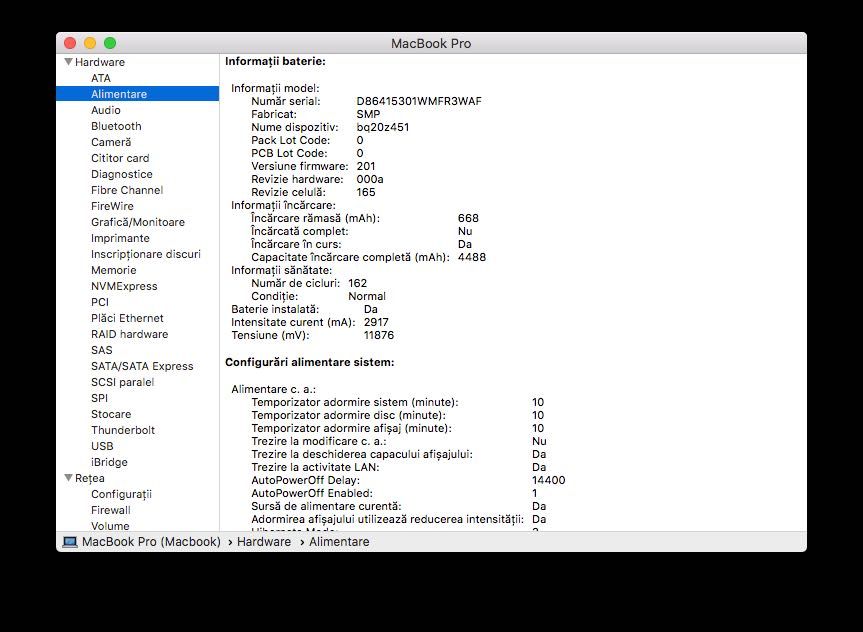The height and width of the screenshot is (632, 863).
Task: Click the AutoPowerOff Delay value 14400
Action: click(549, 480)
